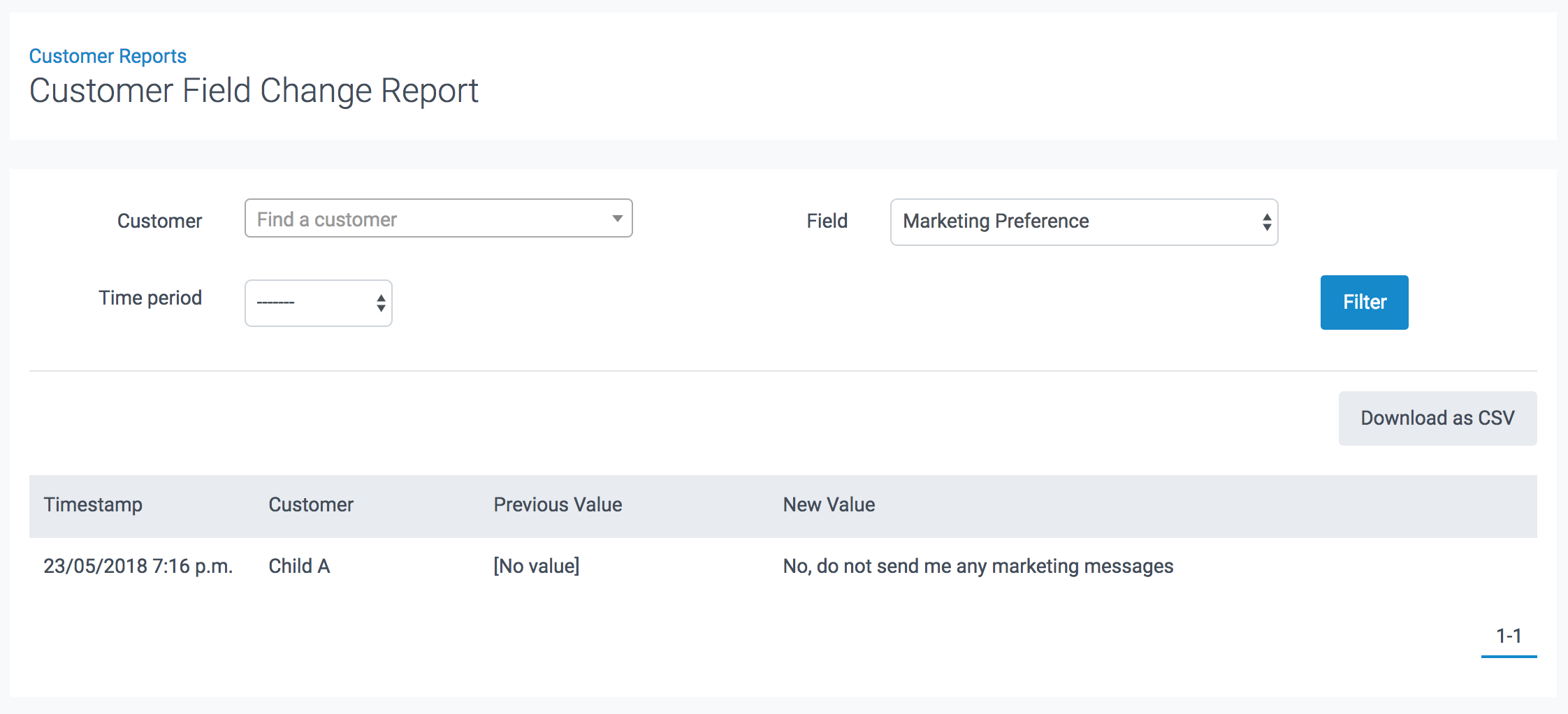
Task: Click the marketing opt-out message cell
Action: pos(978,566)
